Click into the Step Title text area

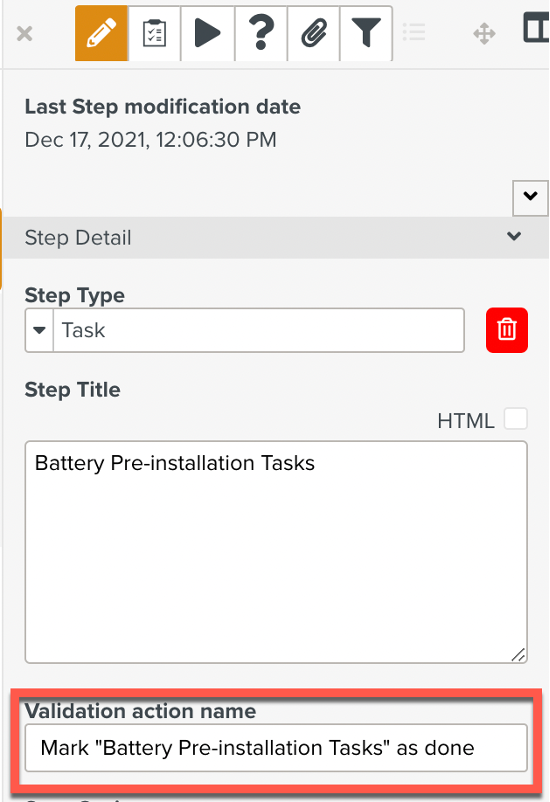point(276,552)
